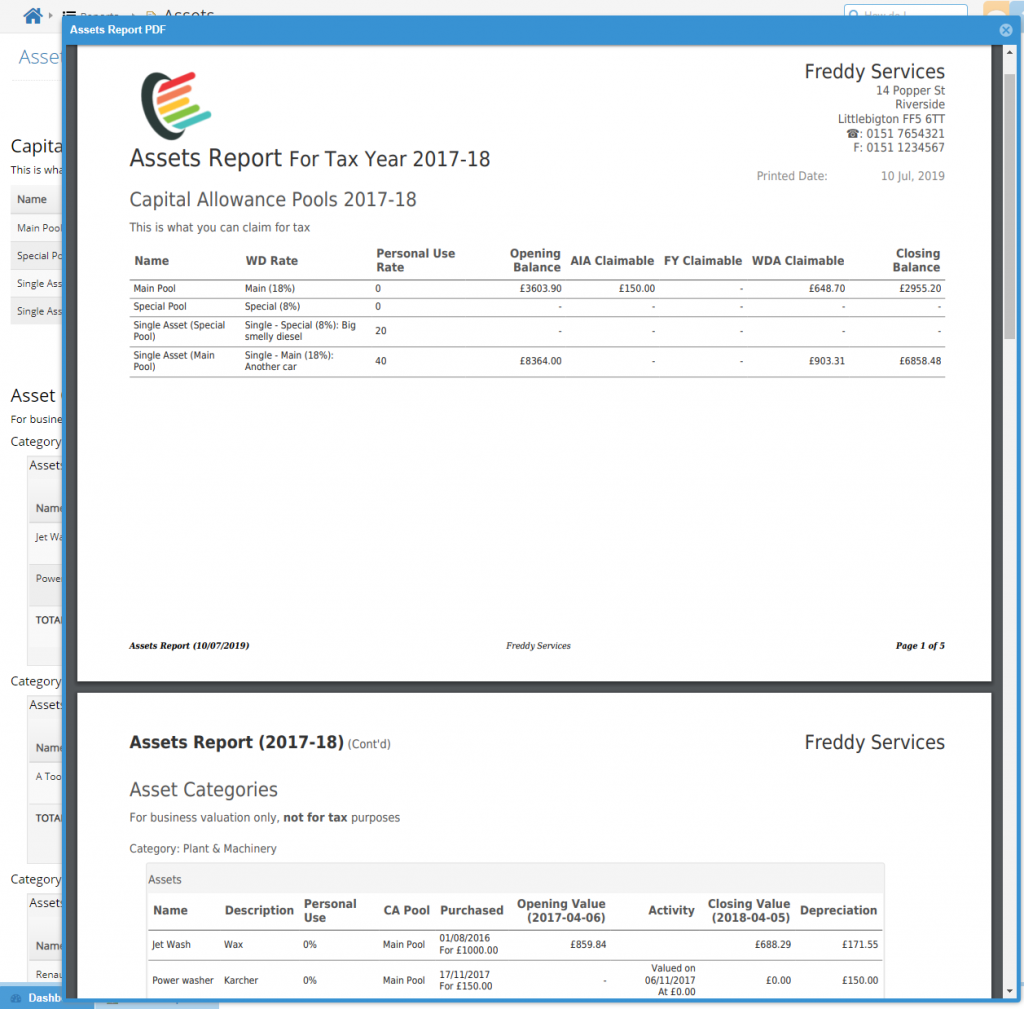Click the PDF viewer scroll up arrow
This screenshot has height=1009, width=1024.
[1010, 52]
